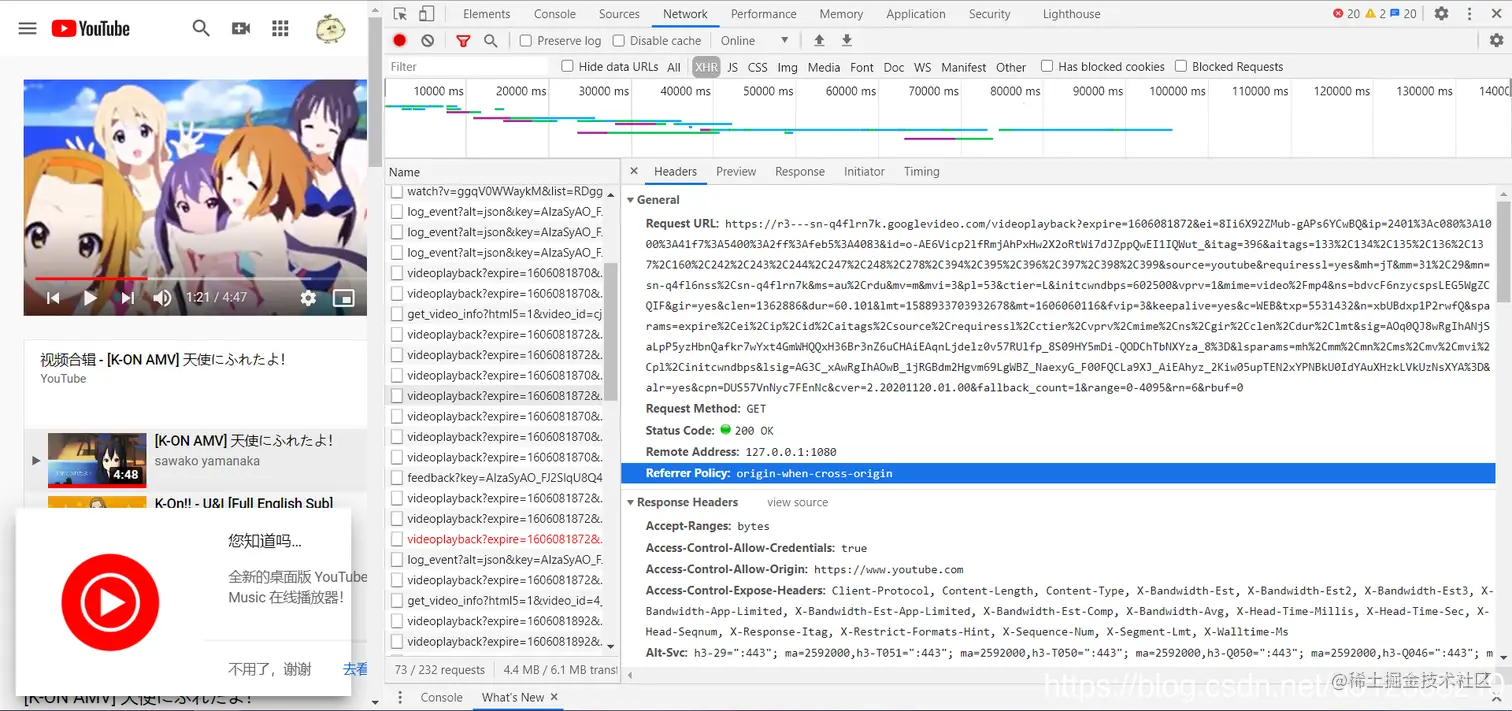Mute the video volume
Screen dimensions: 1512x711
(162, 298)
